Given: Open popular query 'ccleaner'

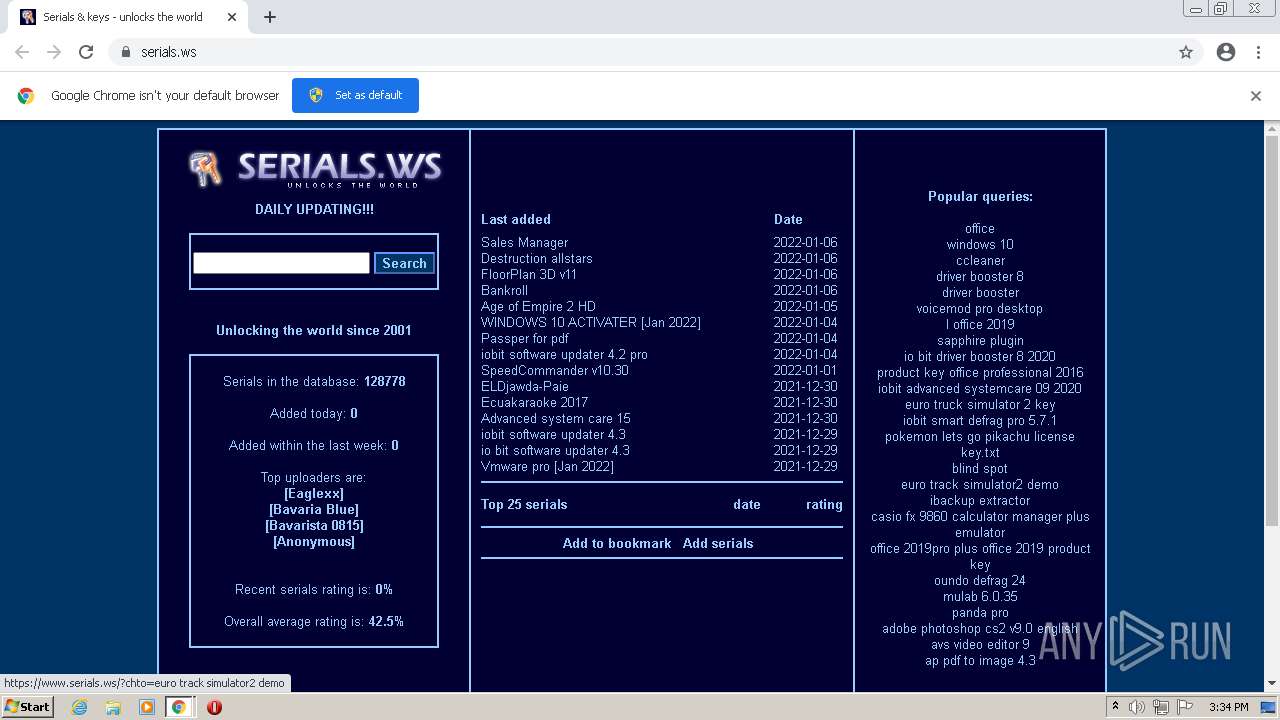Looking at the screenshot, I should (980, 260).
